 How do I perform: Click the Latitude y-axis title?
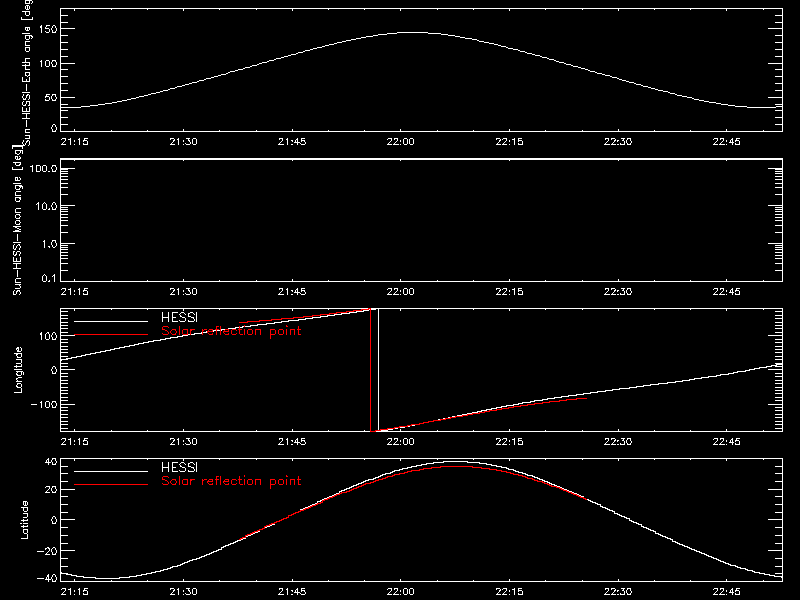coord(23,519)
